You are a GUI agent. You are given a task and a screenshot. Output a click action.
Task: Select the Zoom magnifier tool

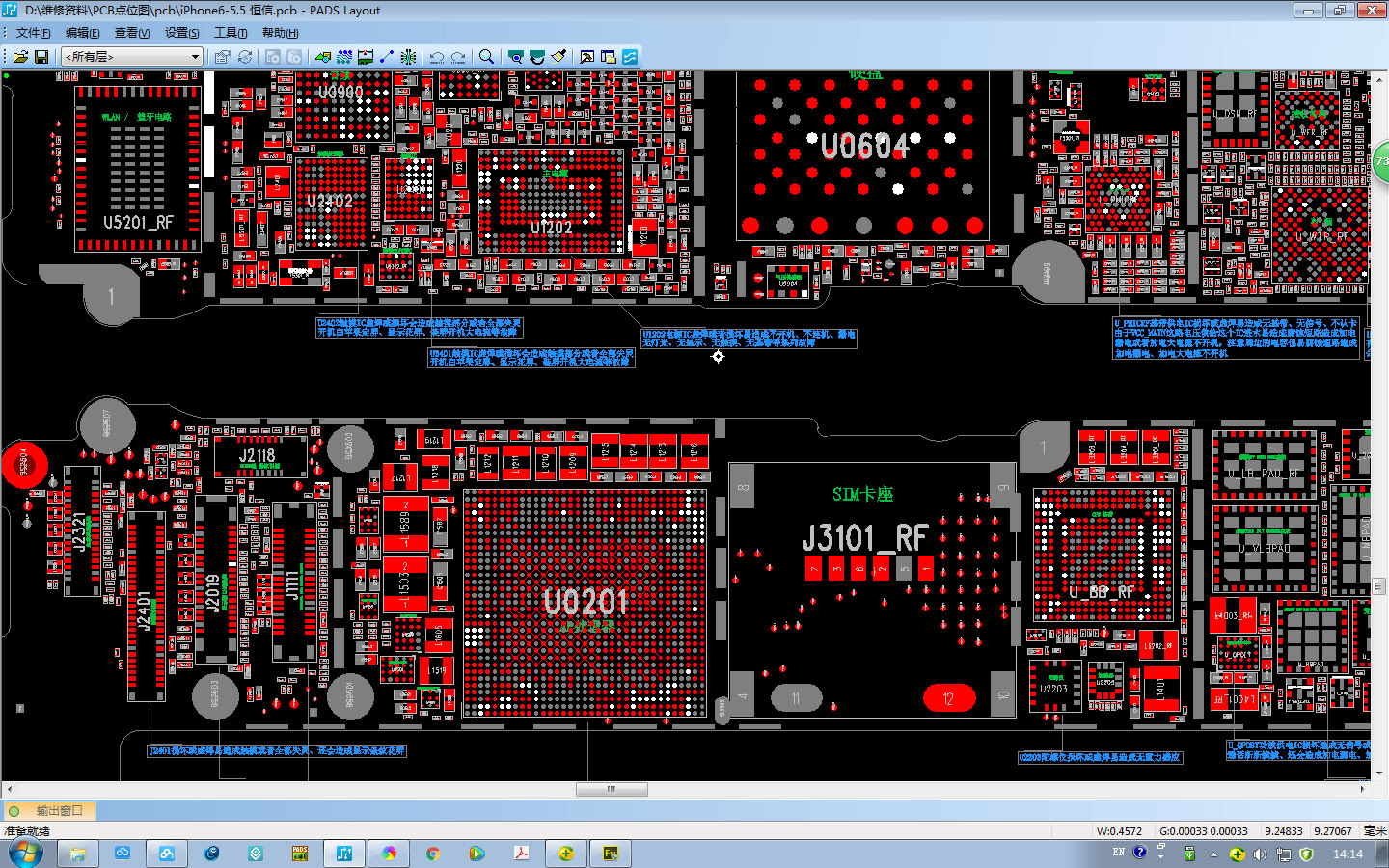pos(487,57)
